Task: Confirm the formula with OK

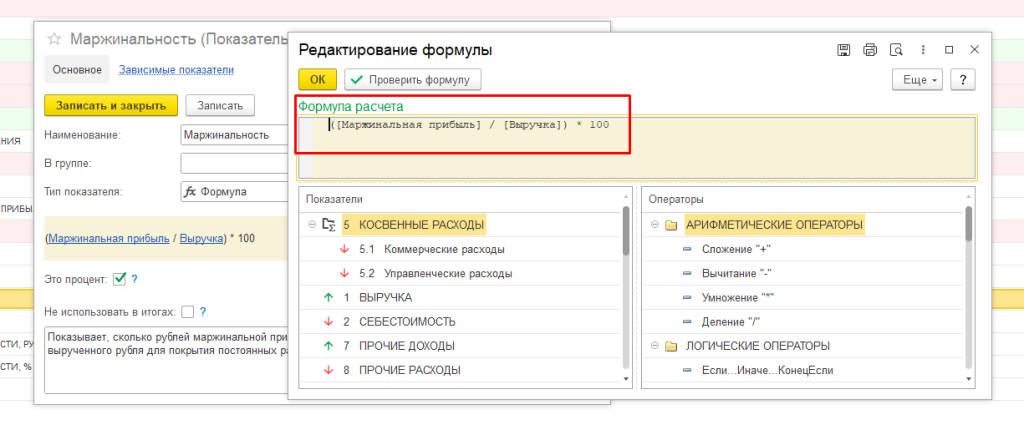Action: (318, 80)
